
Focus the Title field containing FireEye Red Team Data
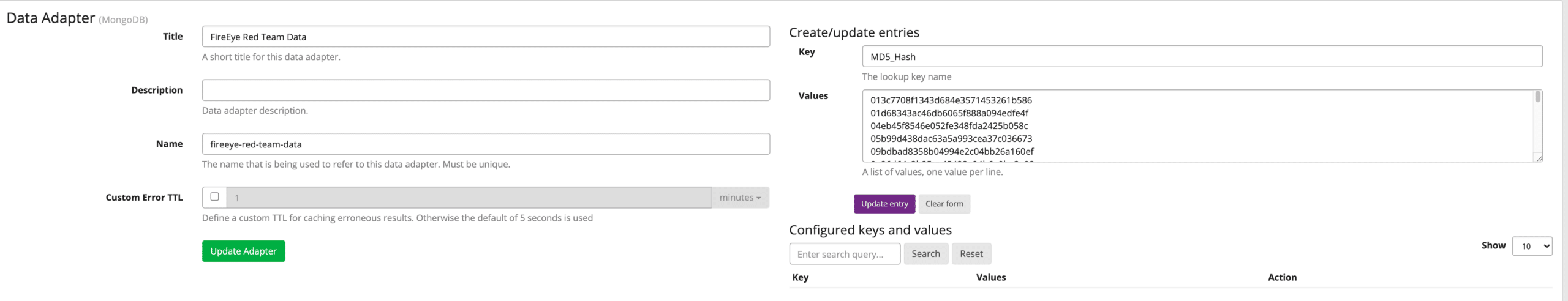coord(485,37)
